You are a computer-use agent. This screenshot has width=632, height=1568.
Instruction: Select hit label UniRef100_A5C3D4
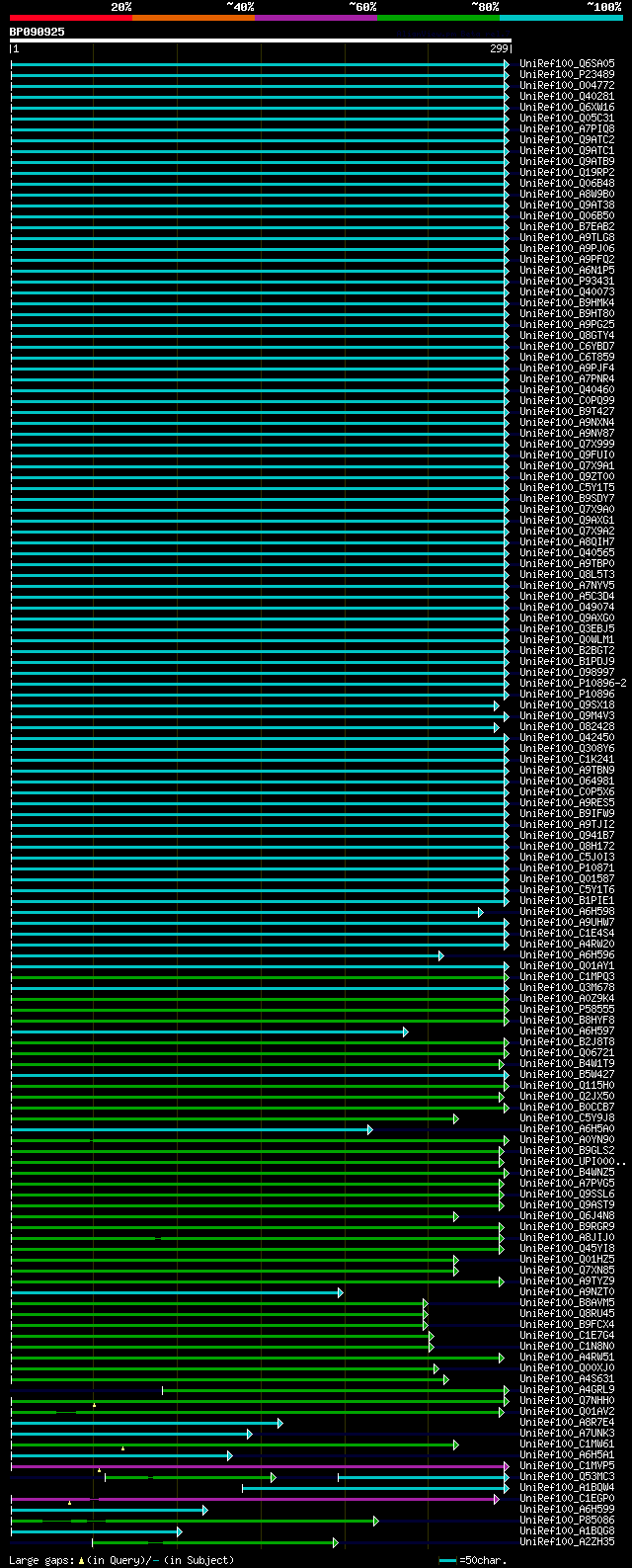(x=567, y=596)
